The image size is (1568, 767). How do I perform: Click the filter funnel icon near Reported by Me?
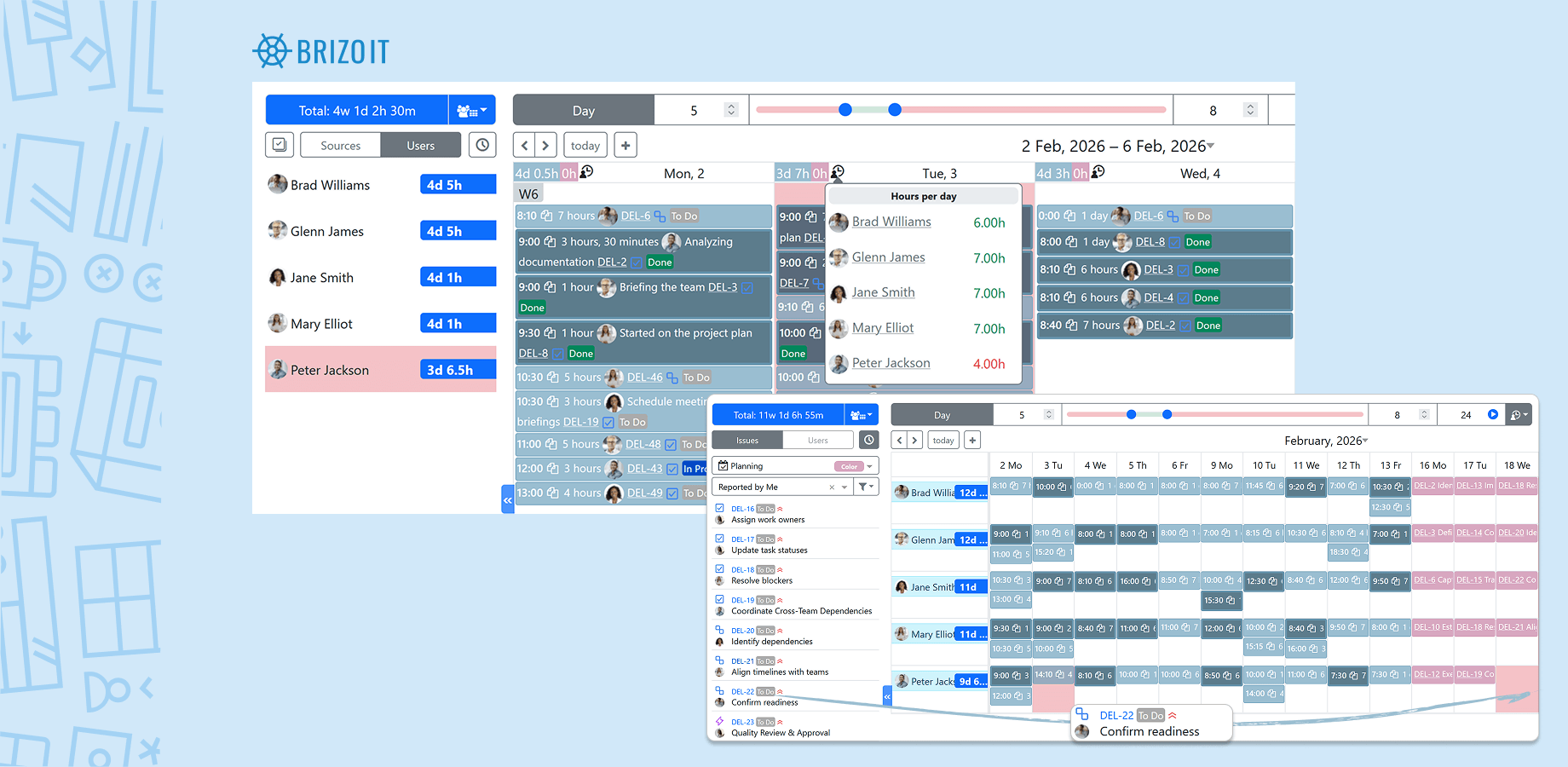863,486
